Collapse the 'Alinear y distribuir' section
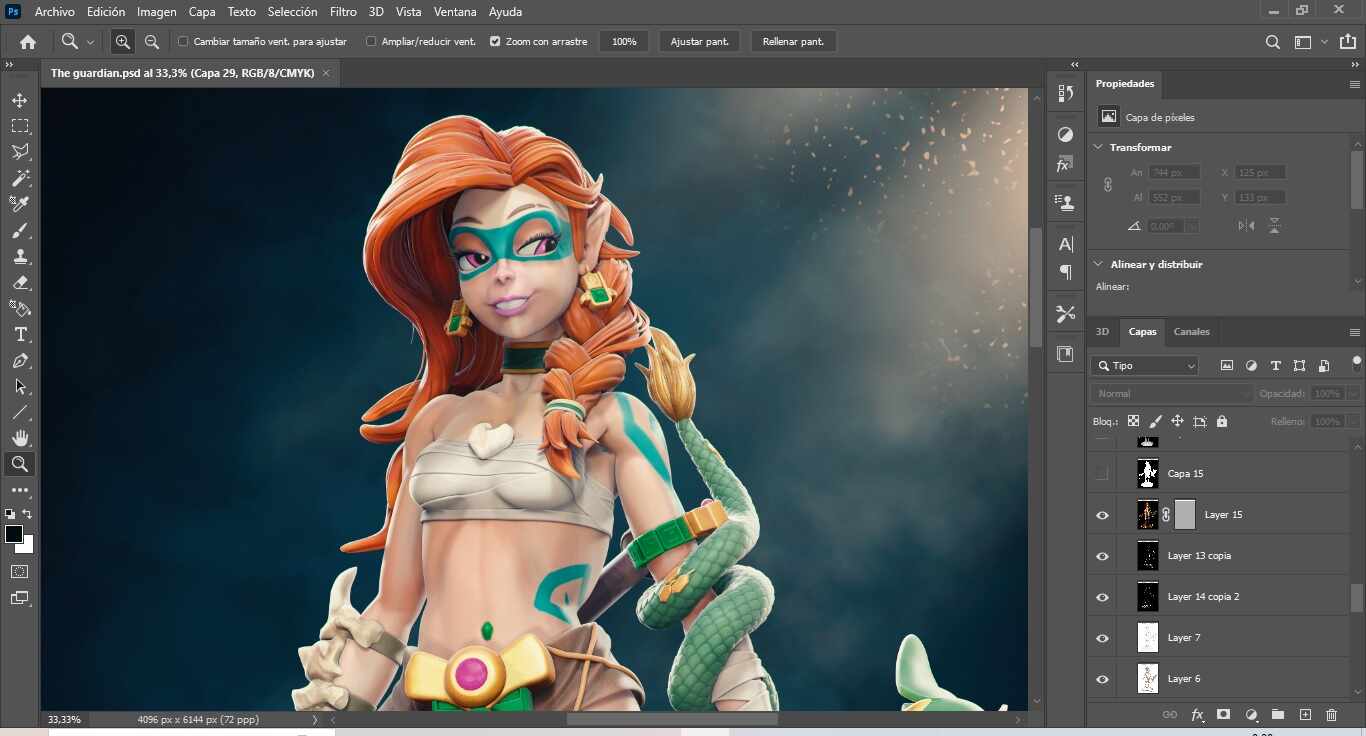Viewport: 1366px width, 736px height. pyautogui.click(x=1098, y=264)
